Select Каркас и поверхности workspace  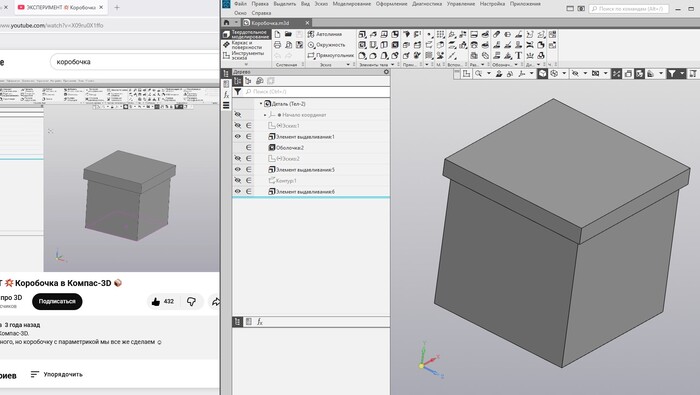coord(246,45)
